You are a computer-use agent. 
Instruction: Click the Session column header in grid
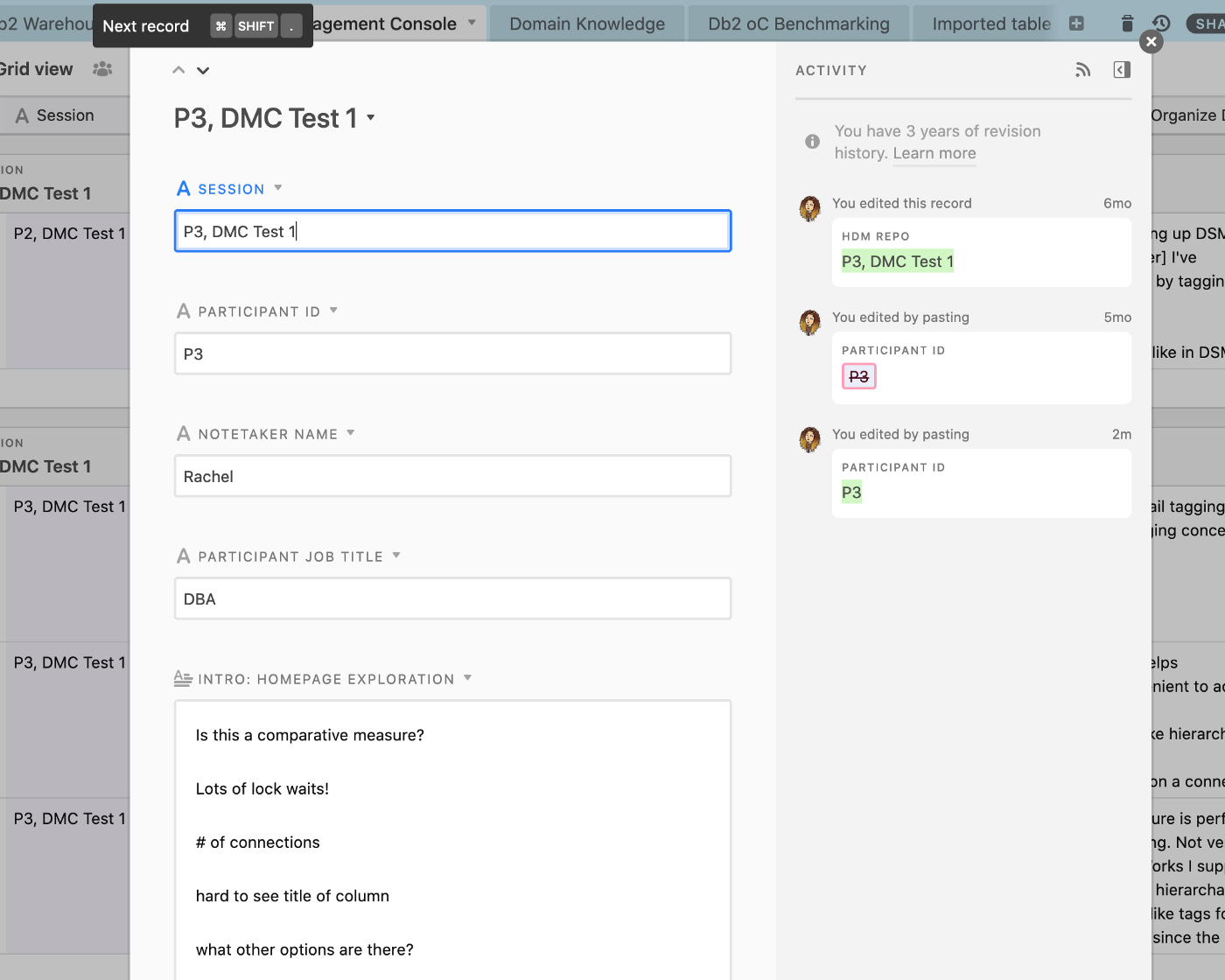(x=65, y=115)
